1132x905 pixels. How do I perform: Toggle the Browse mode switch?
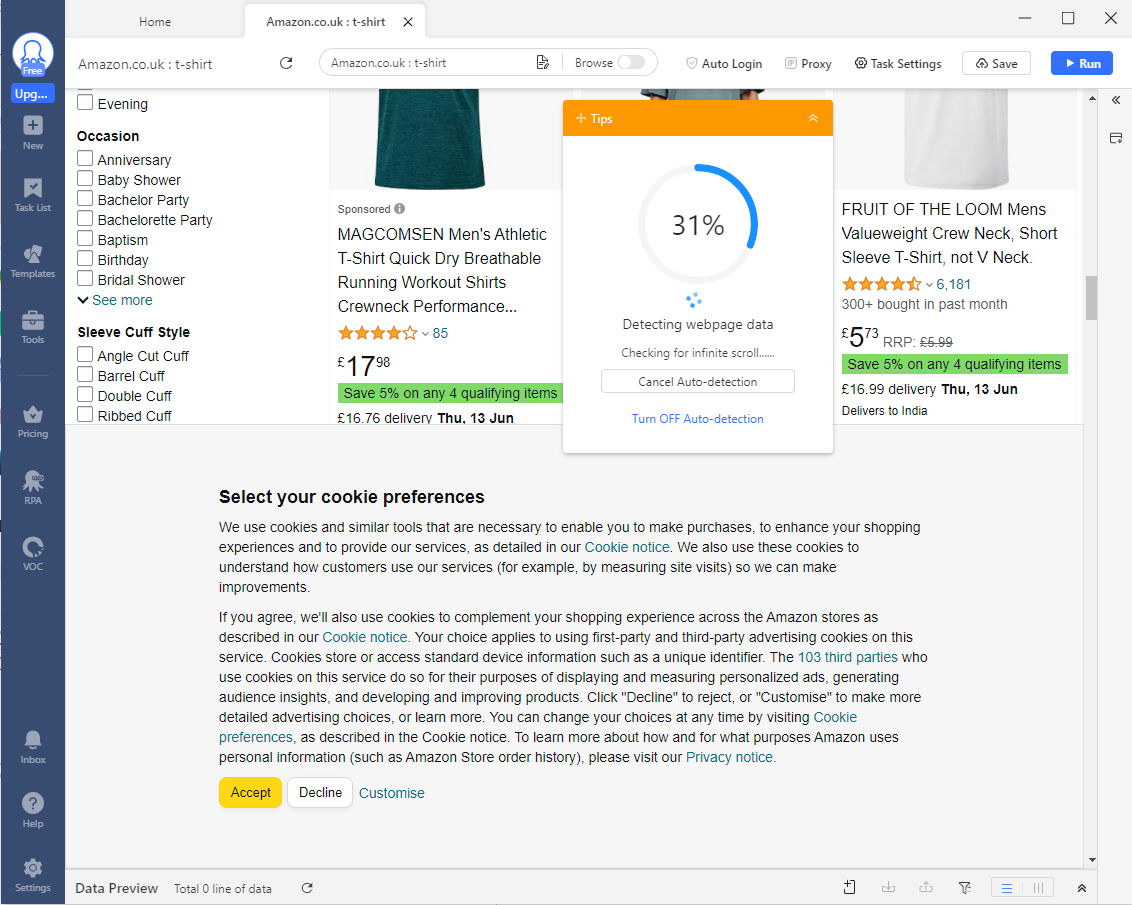tap(631, 63)
